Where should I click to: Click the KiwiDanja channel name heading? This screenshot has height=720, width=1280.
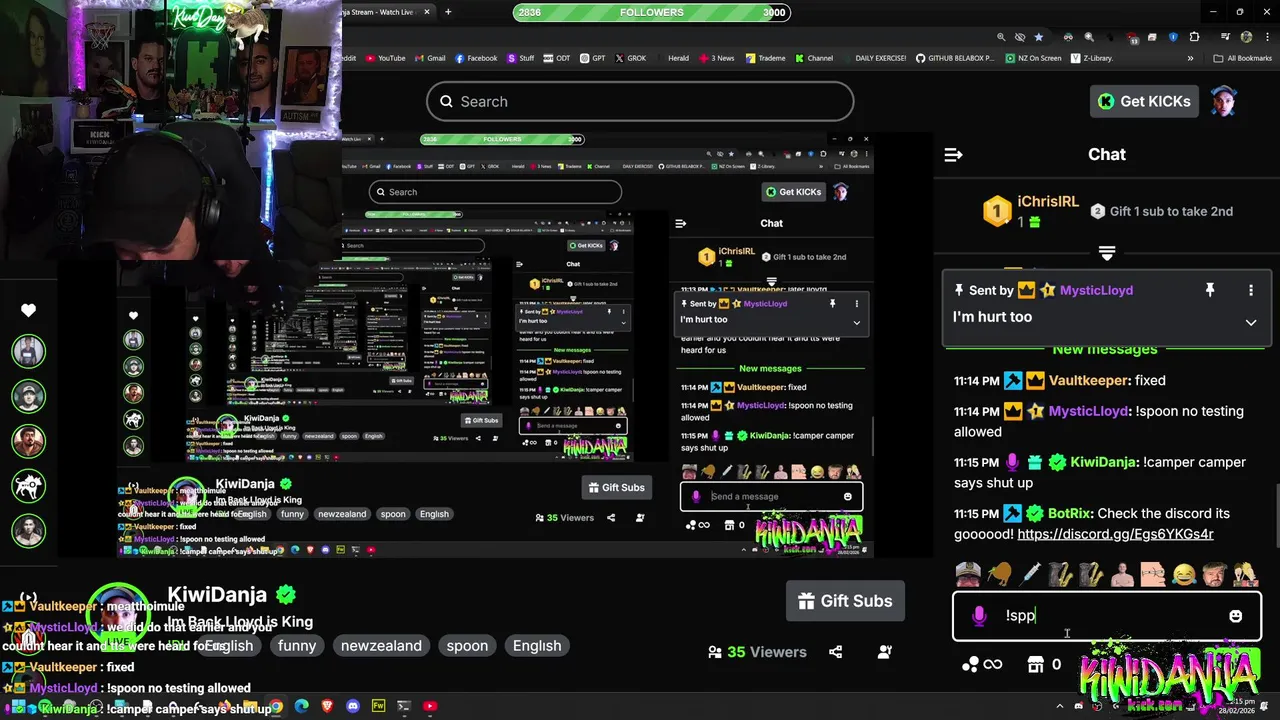point(217,595)
